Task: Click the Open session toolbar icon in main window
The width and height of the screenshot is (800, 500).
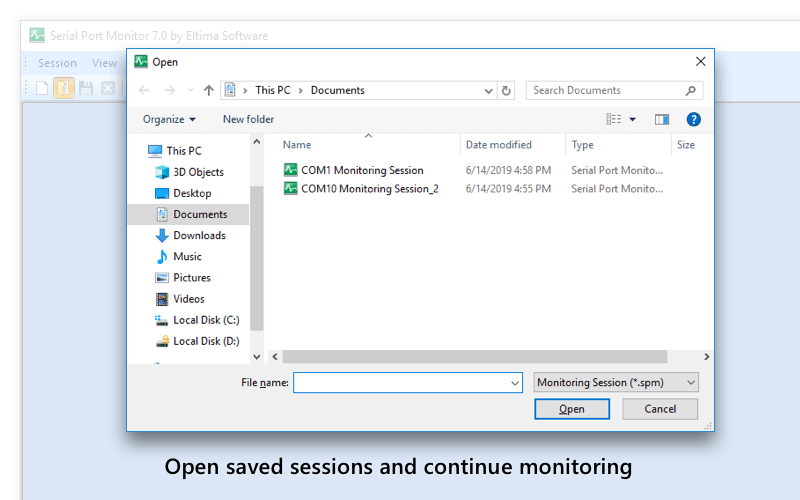Action: click(x=64, y=88)
